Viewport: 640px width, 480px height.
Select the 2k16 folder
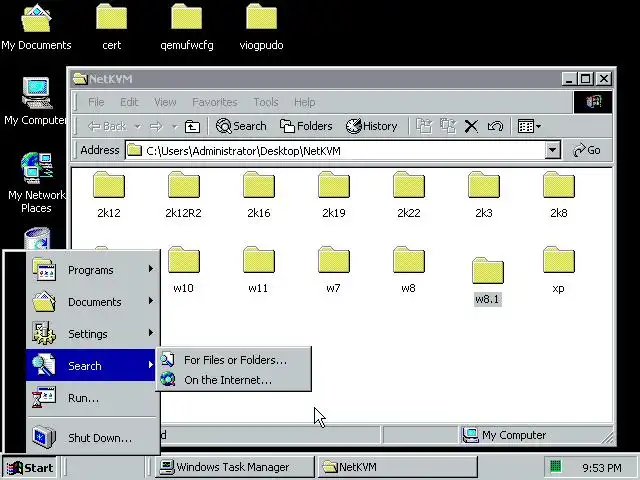pos(259,195)
